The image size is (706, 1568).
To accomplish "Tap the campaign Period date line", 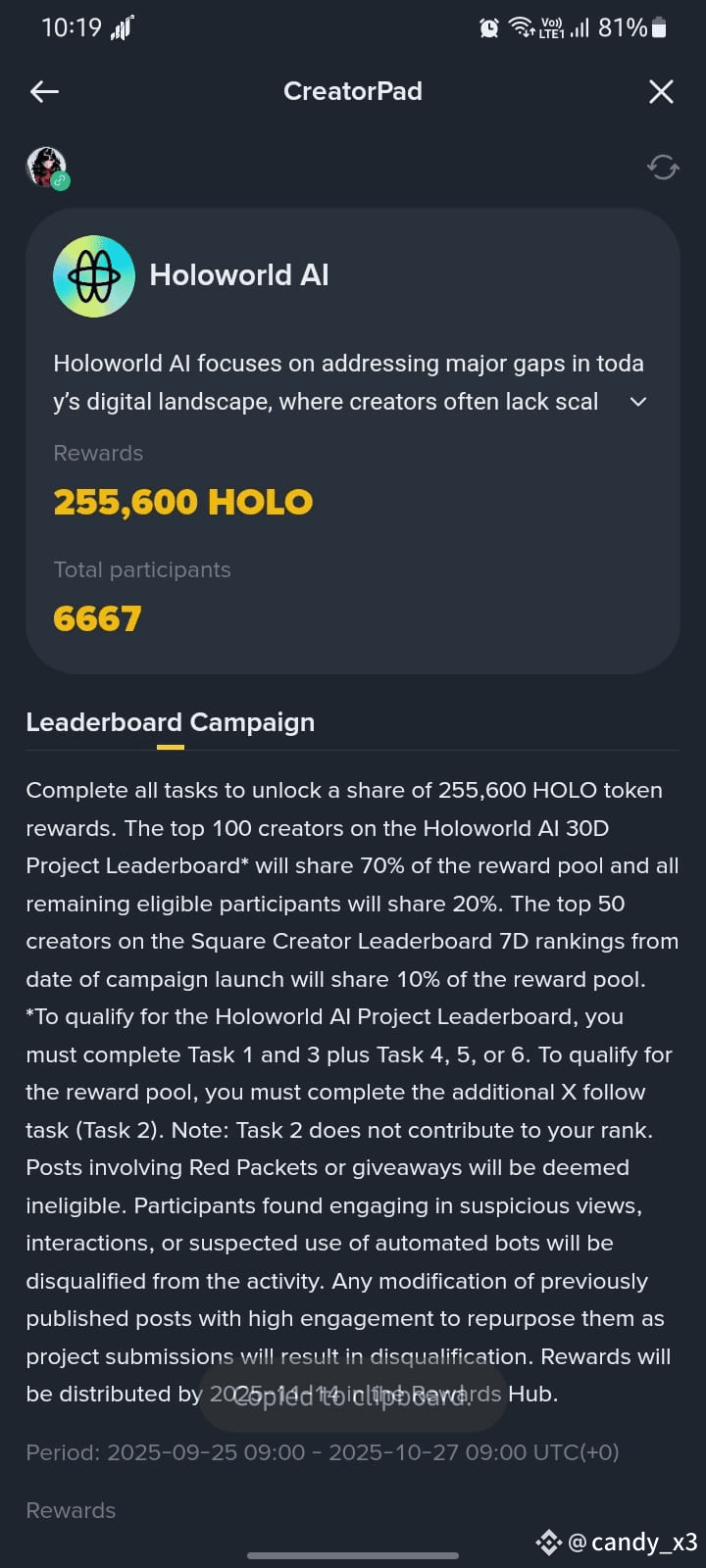I will pos(323,1452).
